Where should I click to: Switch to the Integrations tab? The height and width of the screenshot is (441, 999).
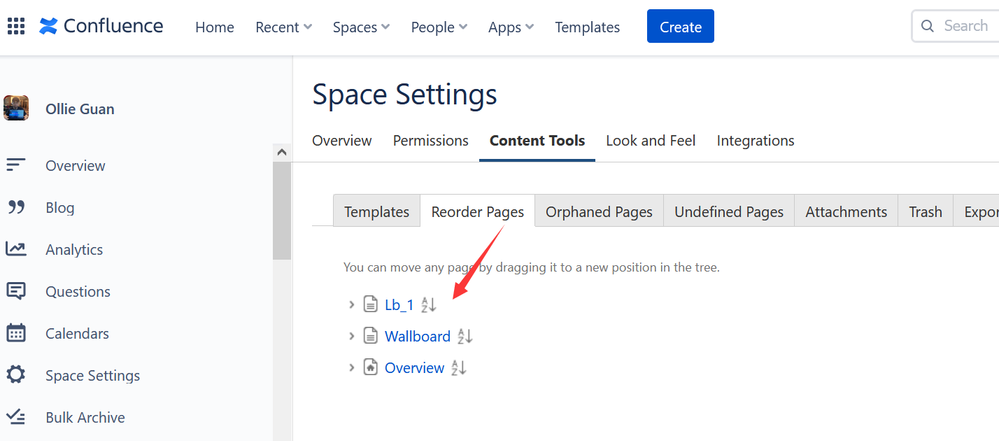click(x=756, y=140)
